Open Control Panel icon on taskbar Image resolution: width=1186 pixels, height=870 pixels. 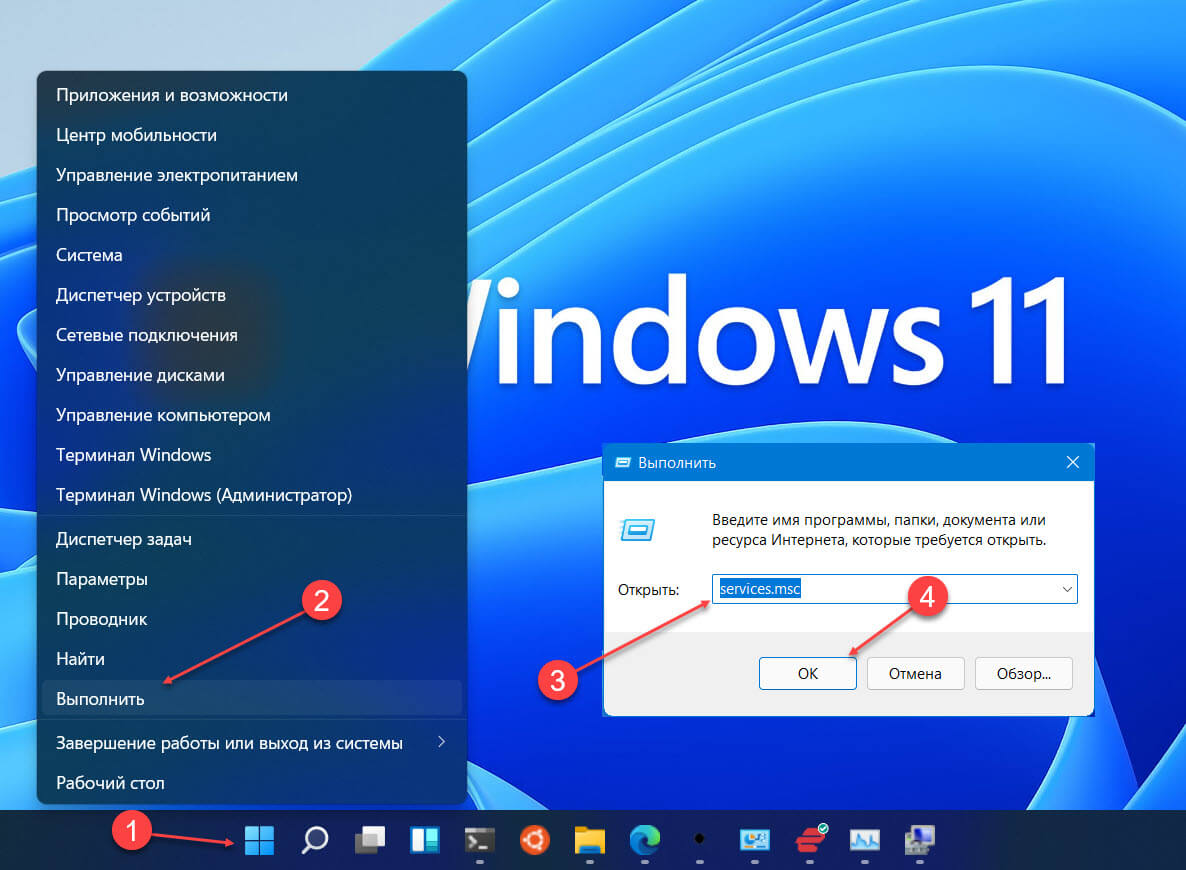755,840
